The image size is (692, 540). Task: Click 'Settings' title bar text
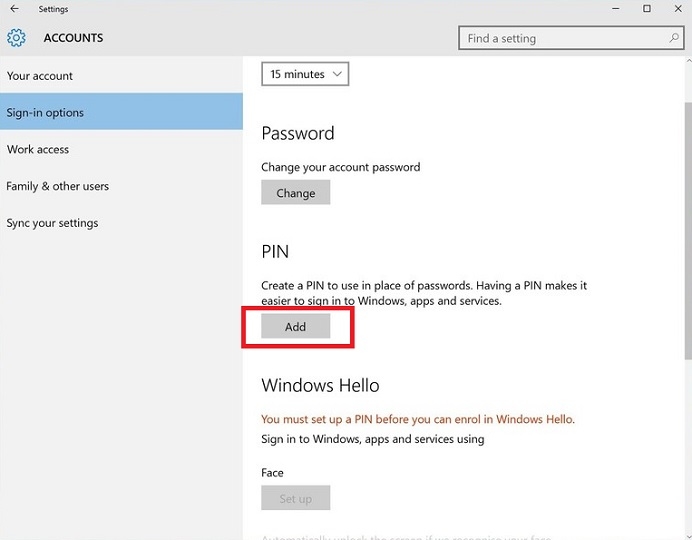pos(53,9)
